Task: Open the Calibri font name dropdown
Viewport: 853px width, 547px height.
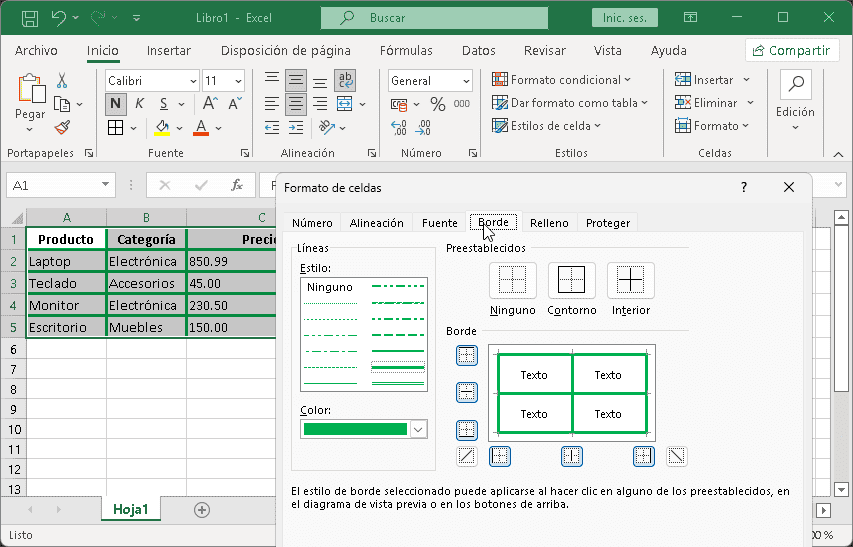Action: 192,81
